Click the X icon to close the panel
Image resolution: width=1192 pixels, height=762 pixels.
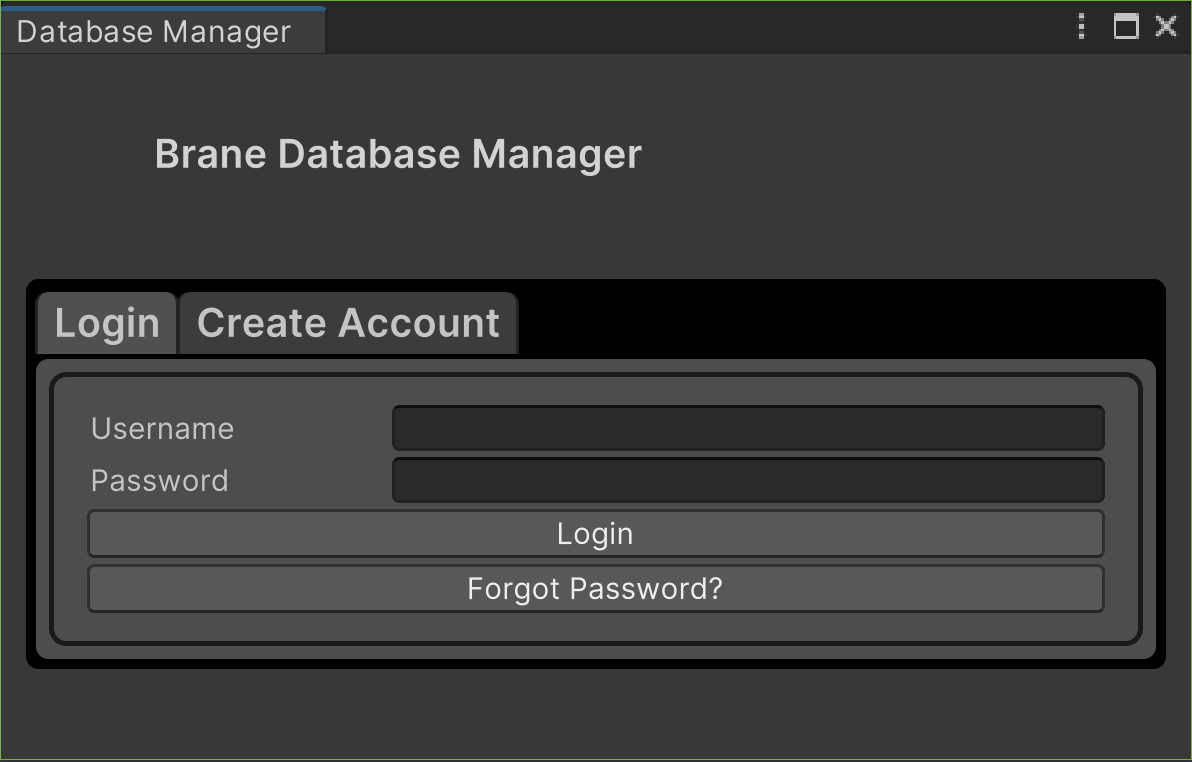click(x=1166, y=27)
